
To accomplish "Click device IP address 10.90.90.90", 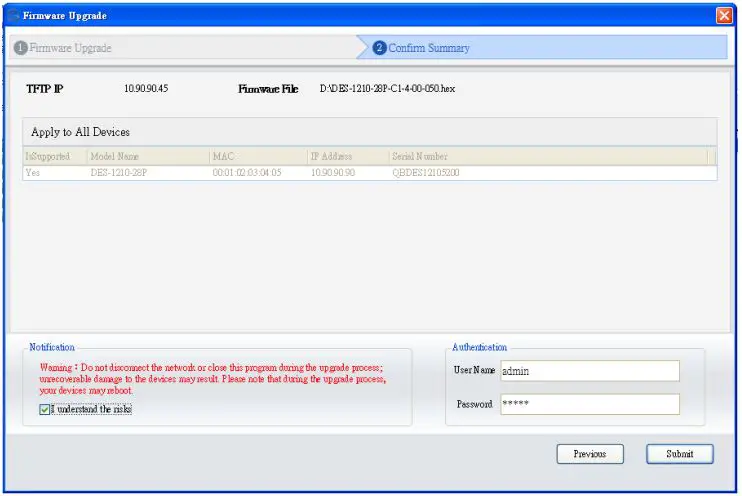I will (x=333, y=173).
